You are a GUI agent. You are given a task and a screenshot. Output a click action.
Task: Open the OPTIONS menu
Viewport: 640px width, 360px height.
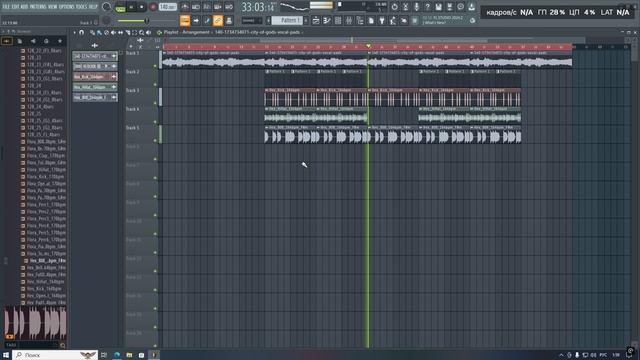[67, 7]
